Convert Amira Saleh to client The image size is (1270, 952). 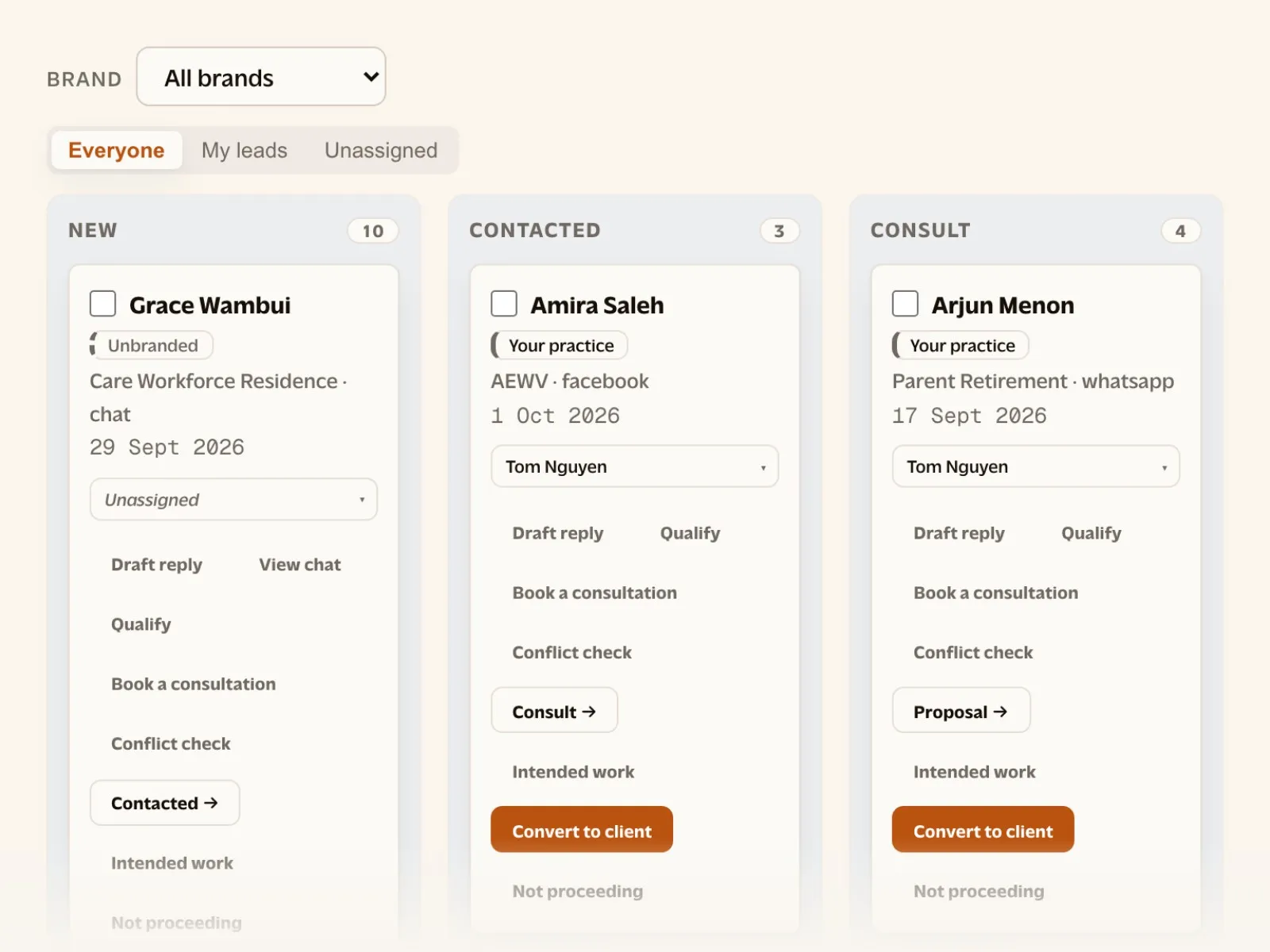point(582,830)
